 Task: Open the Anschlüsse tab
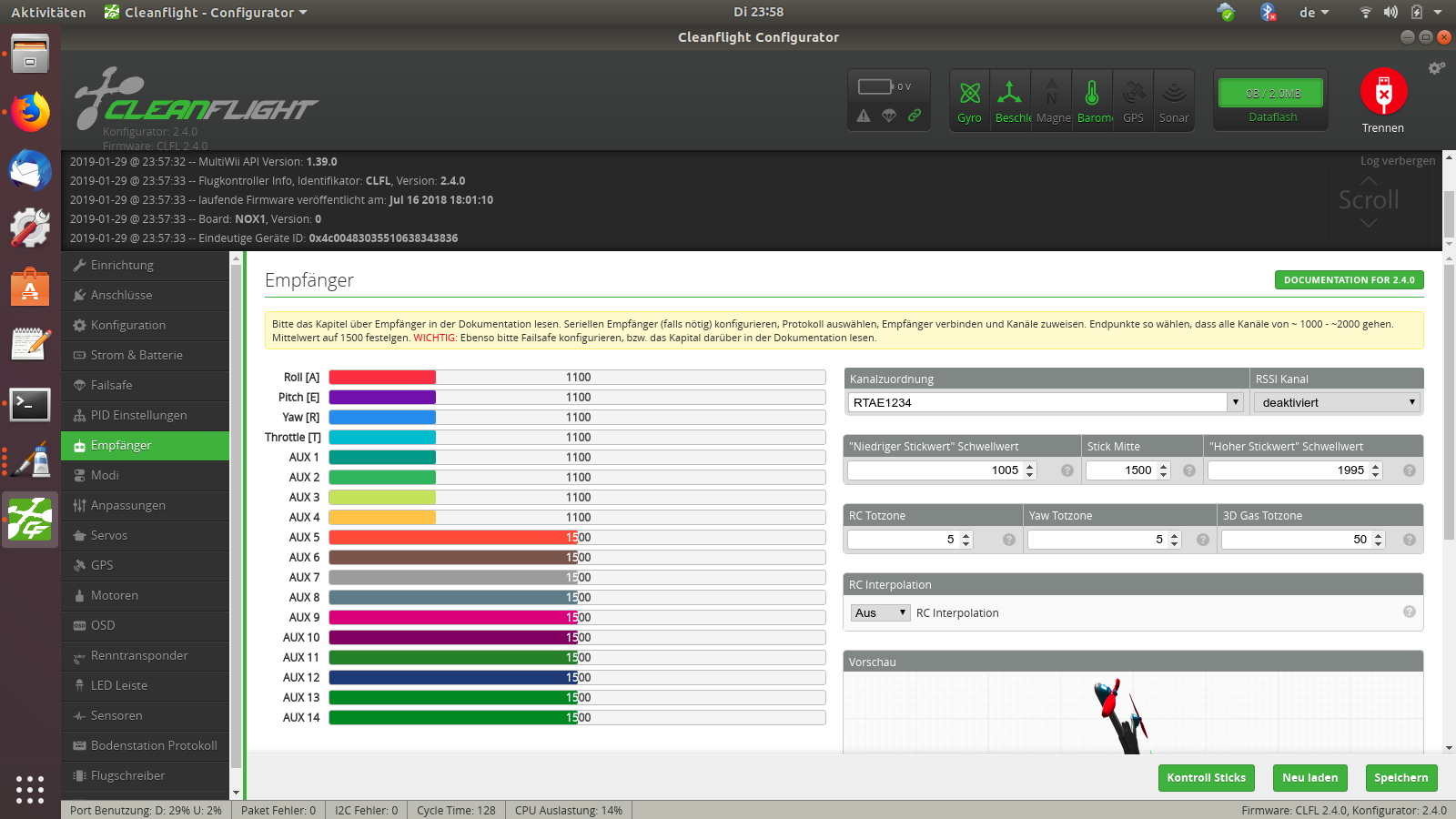tap(145, 295)
